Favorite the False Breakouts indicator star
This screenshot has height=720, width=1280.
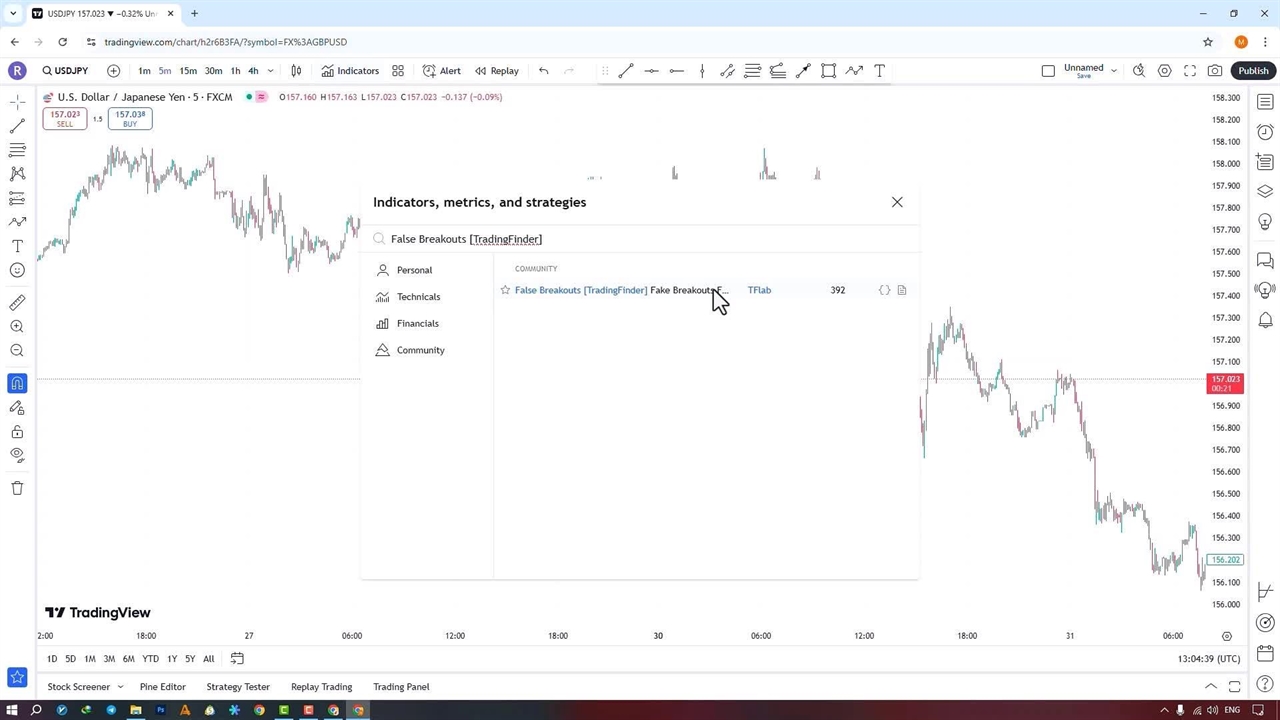pos(505,290)
